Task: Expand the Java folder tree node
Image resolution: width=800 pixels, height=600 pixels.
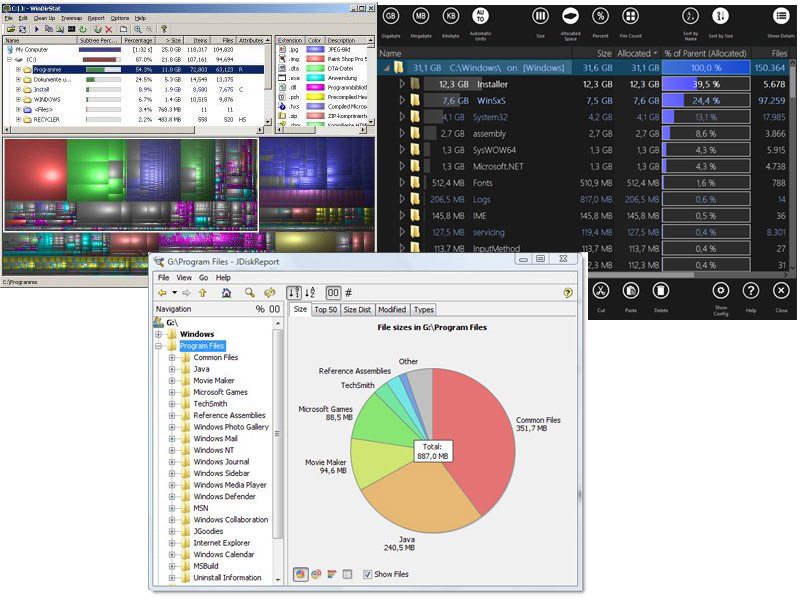Action: tap(172, 369)
